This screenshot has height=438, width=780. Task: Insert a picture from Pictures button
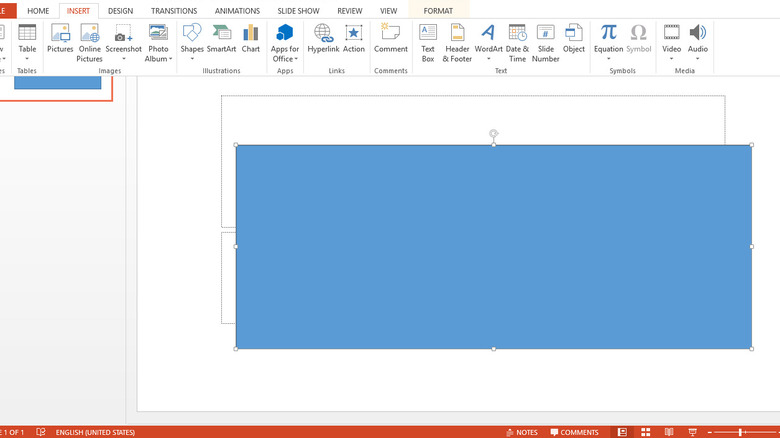[60, 39]
